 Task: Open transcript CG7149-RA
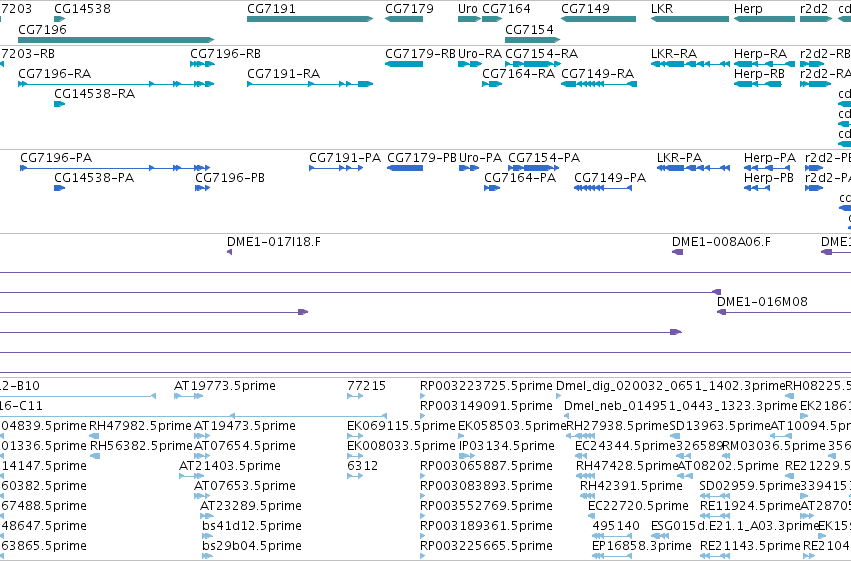[x=597, y=74]
